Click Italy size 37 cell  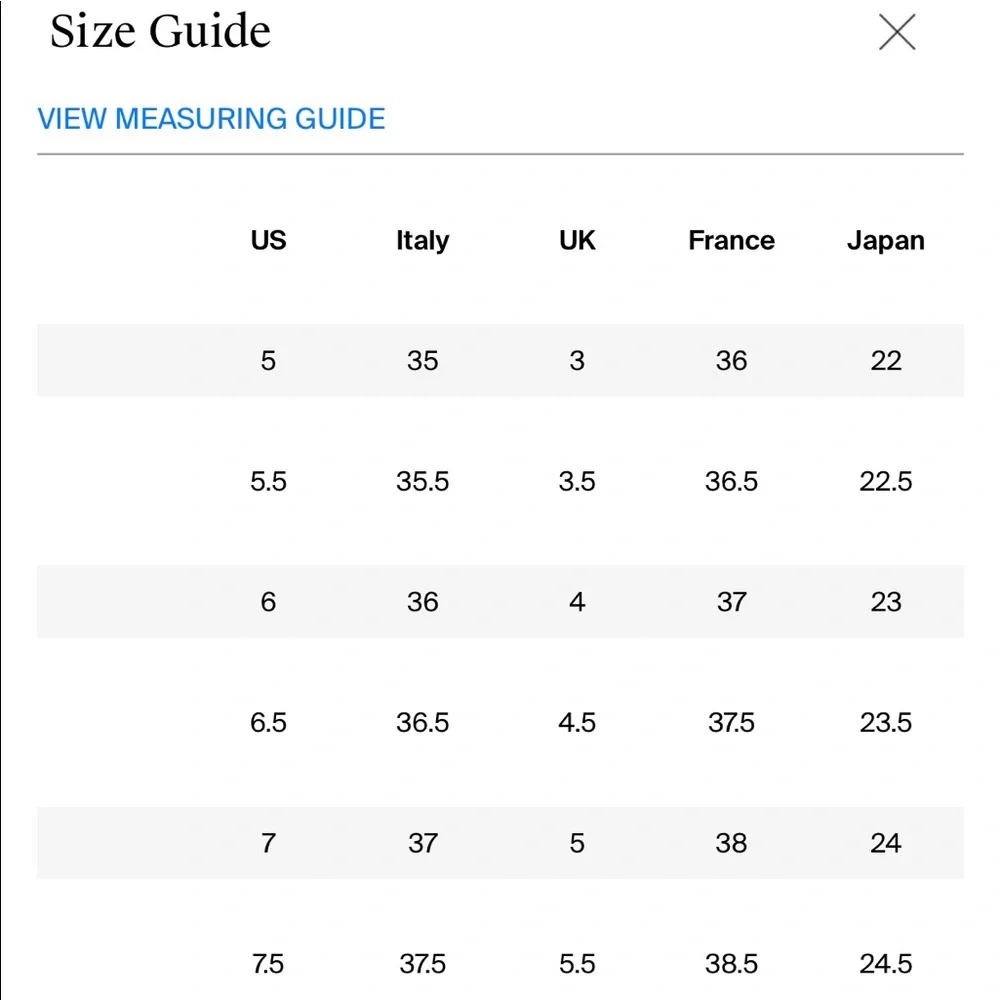click(422, 843)
